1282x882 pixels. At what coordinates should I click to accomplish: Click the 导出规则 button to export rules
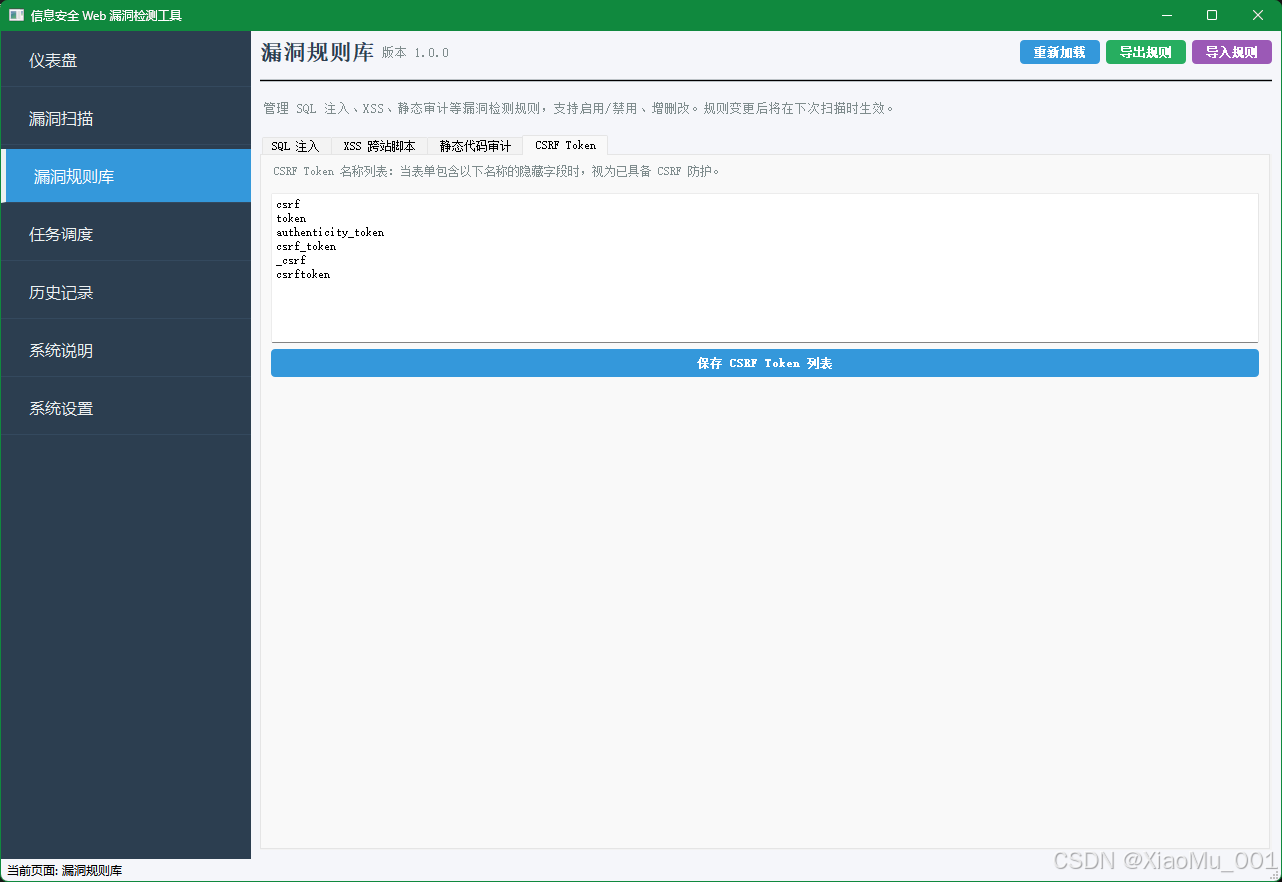pyautogui.click(x=1145, y=52)
